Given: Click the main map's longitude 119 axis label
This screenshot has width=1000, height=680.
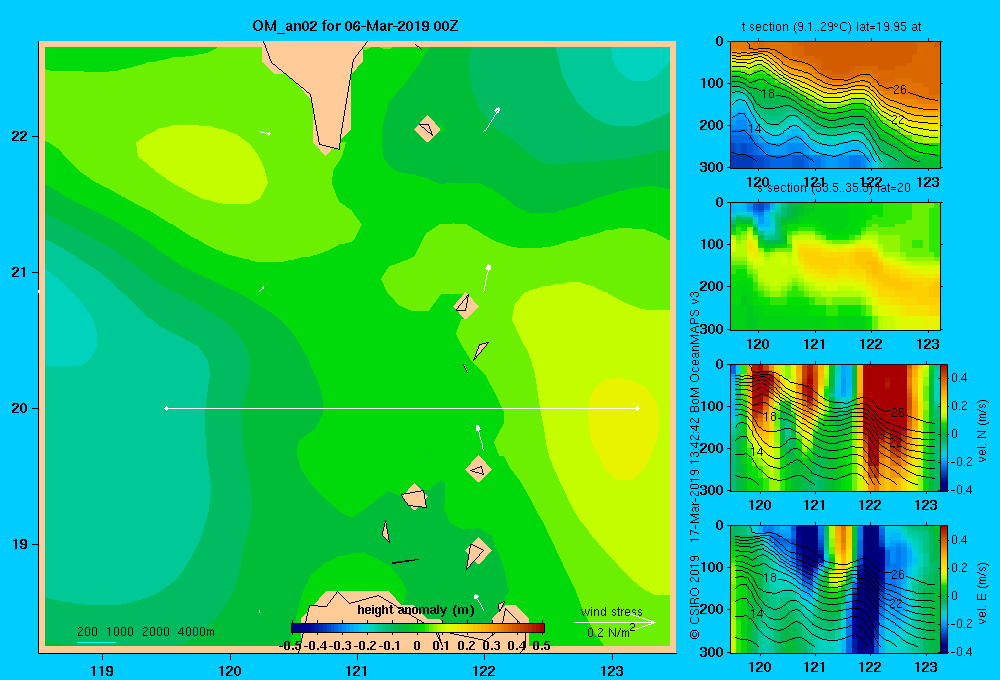Looking at the screenshot, I should tap(102, 670).
